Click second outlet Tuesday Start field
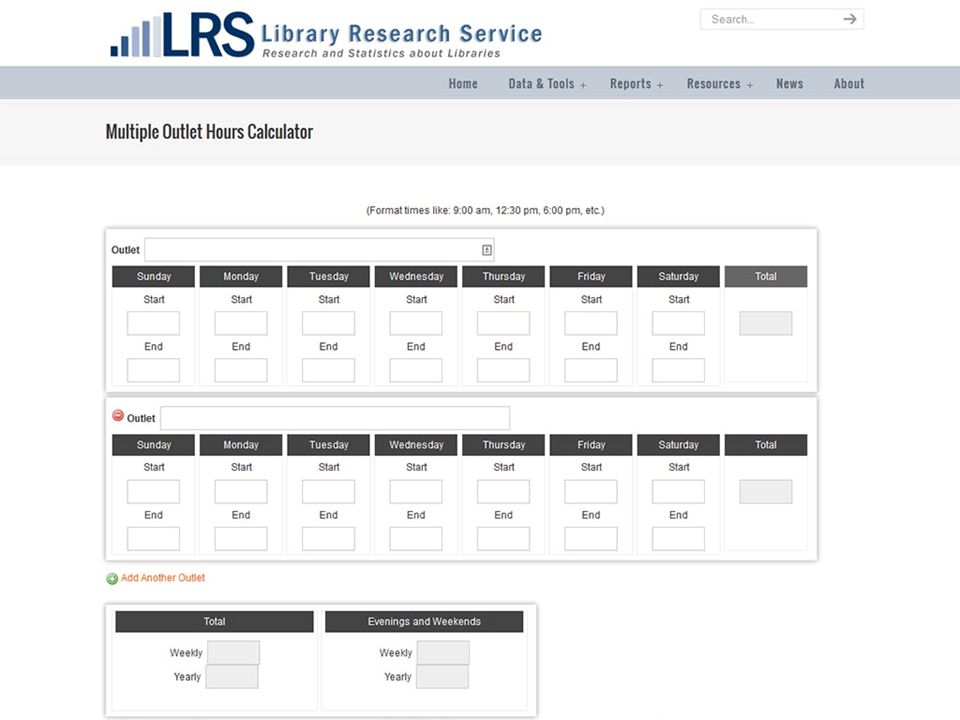The image size is (960, 720). 328,492
